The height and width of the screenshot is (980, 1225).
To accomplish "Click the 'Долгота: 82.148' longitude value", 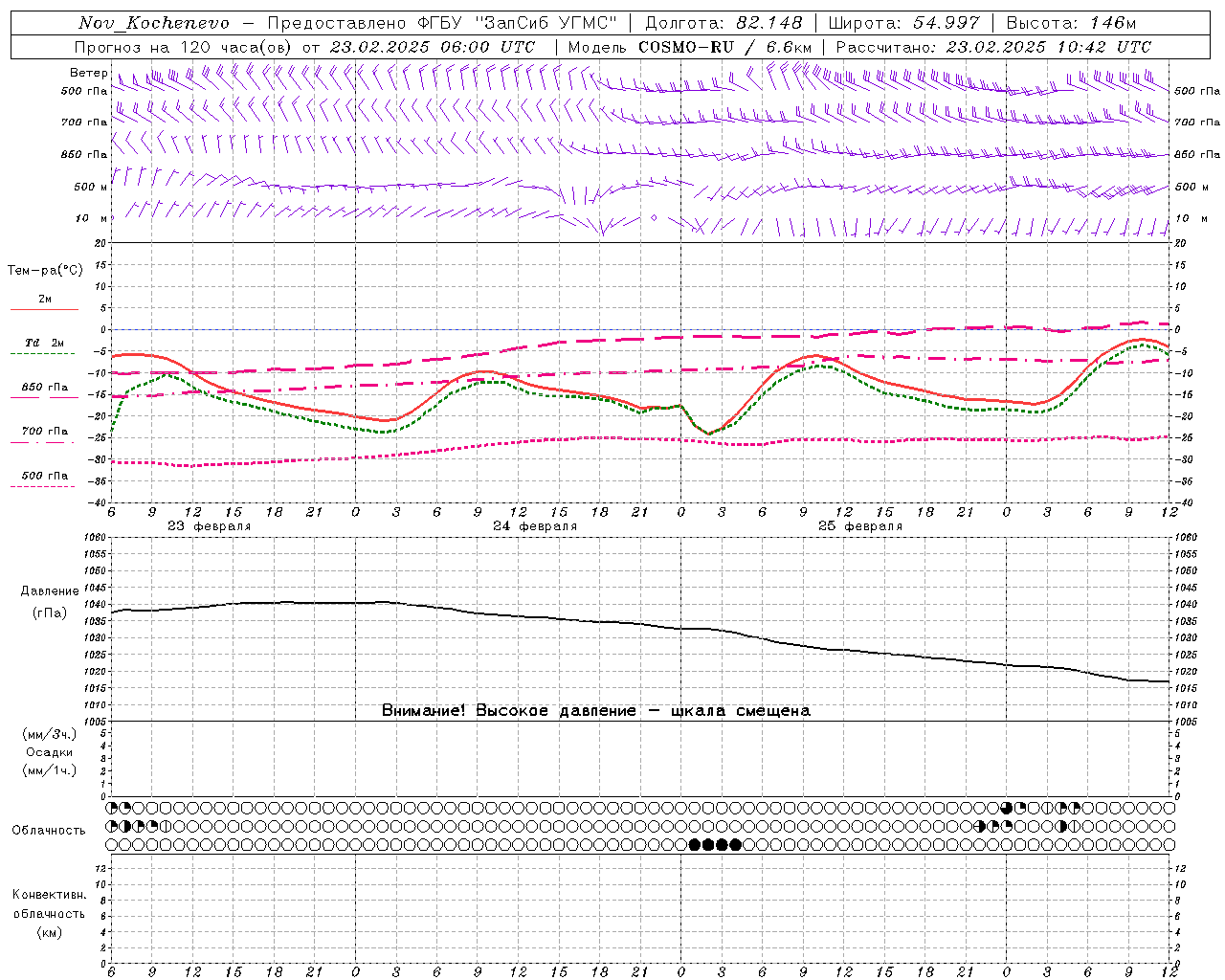I will 724,23.
